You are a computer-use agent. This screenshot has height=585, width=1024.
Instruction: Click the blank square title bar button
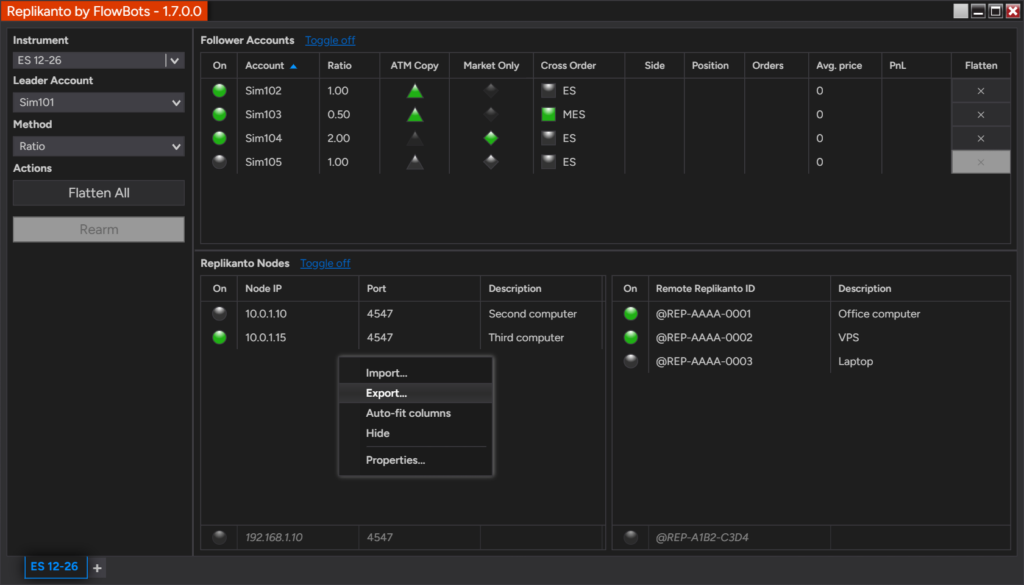961,11
